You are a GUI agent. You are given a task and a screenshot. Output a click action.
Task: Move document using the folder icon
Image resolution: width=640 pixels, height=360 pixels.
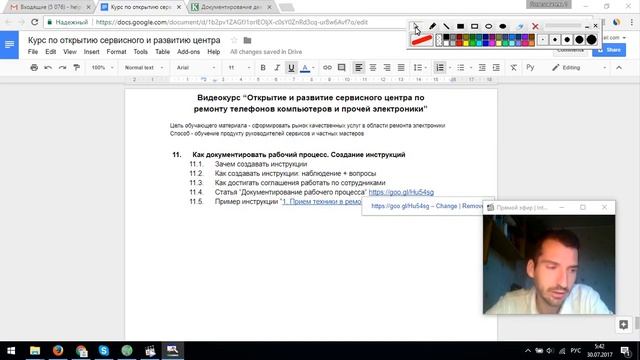pyautogui.click(x=247, y=40)
